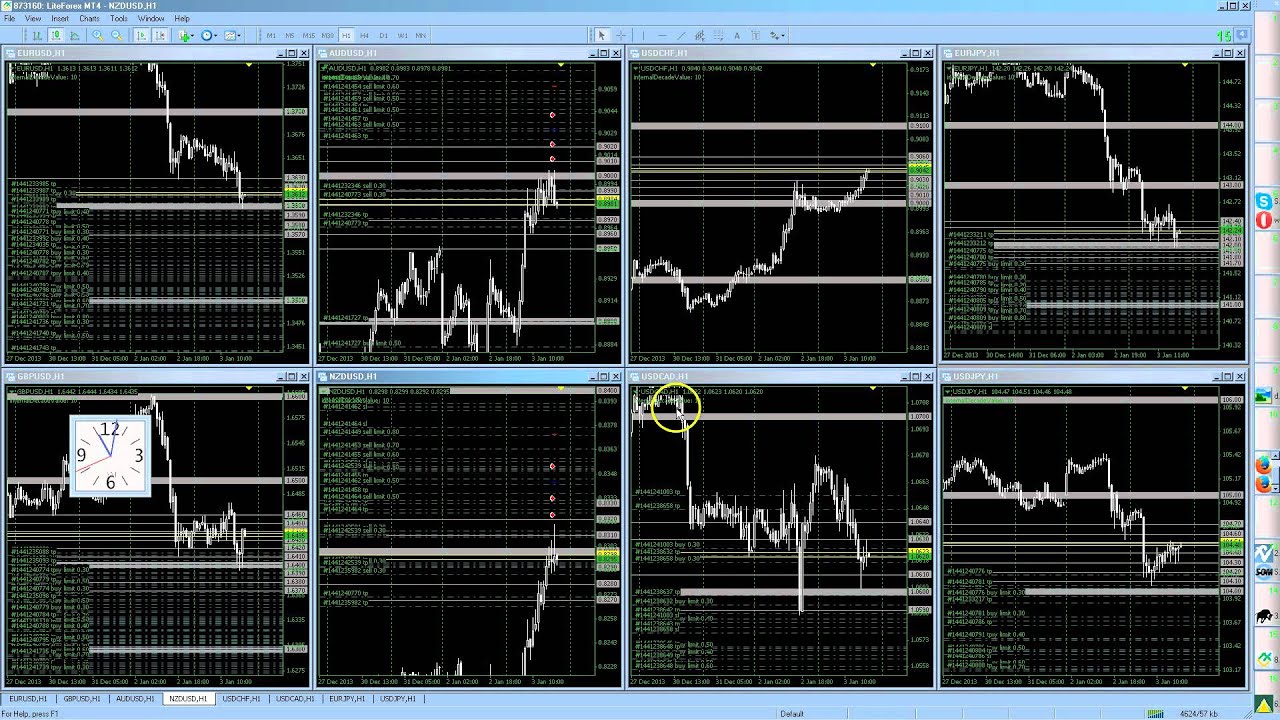Image resolution: width=1280 pixels, height=720 pixels.
Task: Select the Text Label tool
Action: pos(755,35)
